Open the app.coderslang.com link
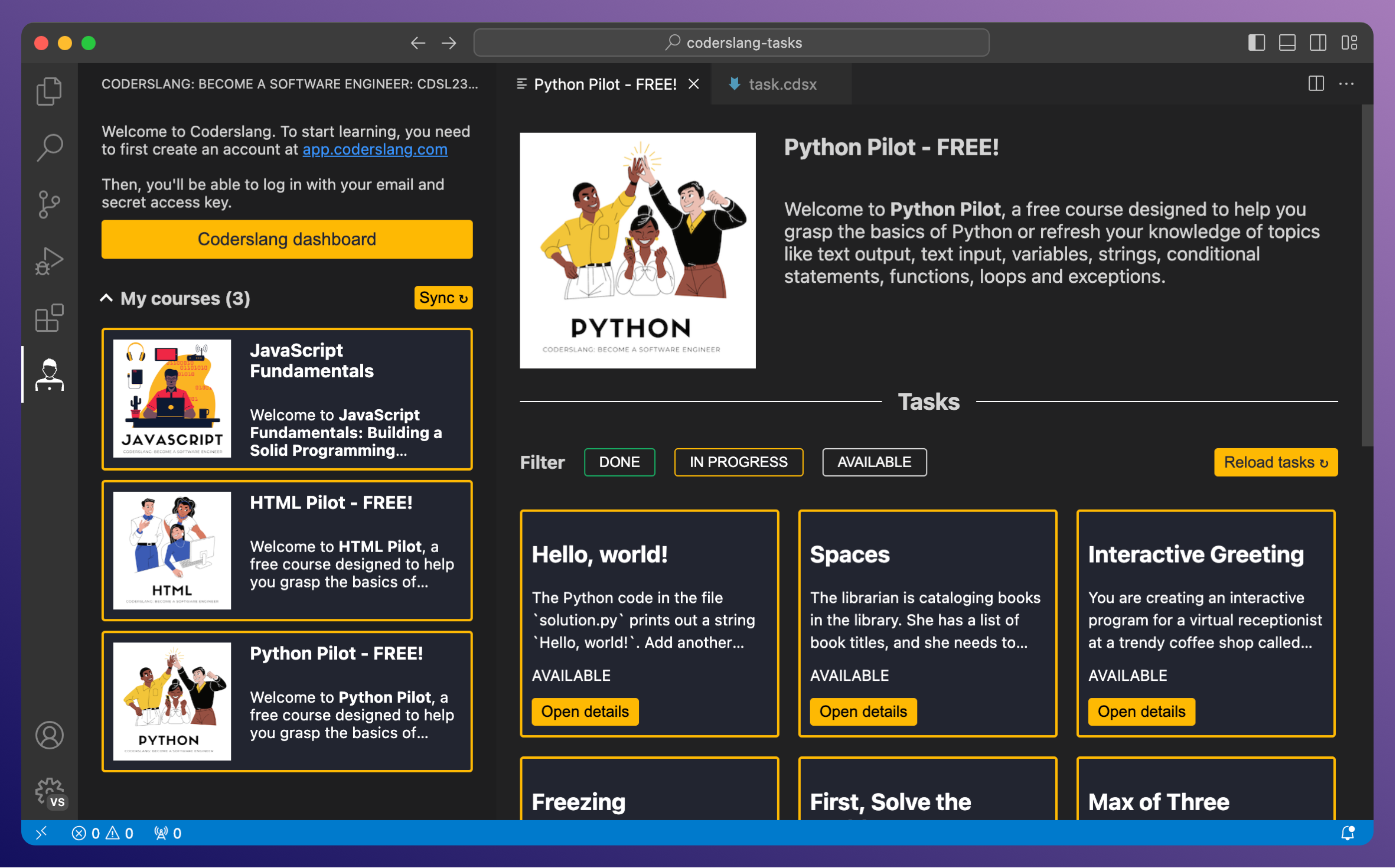 375,149
